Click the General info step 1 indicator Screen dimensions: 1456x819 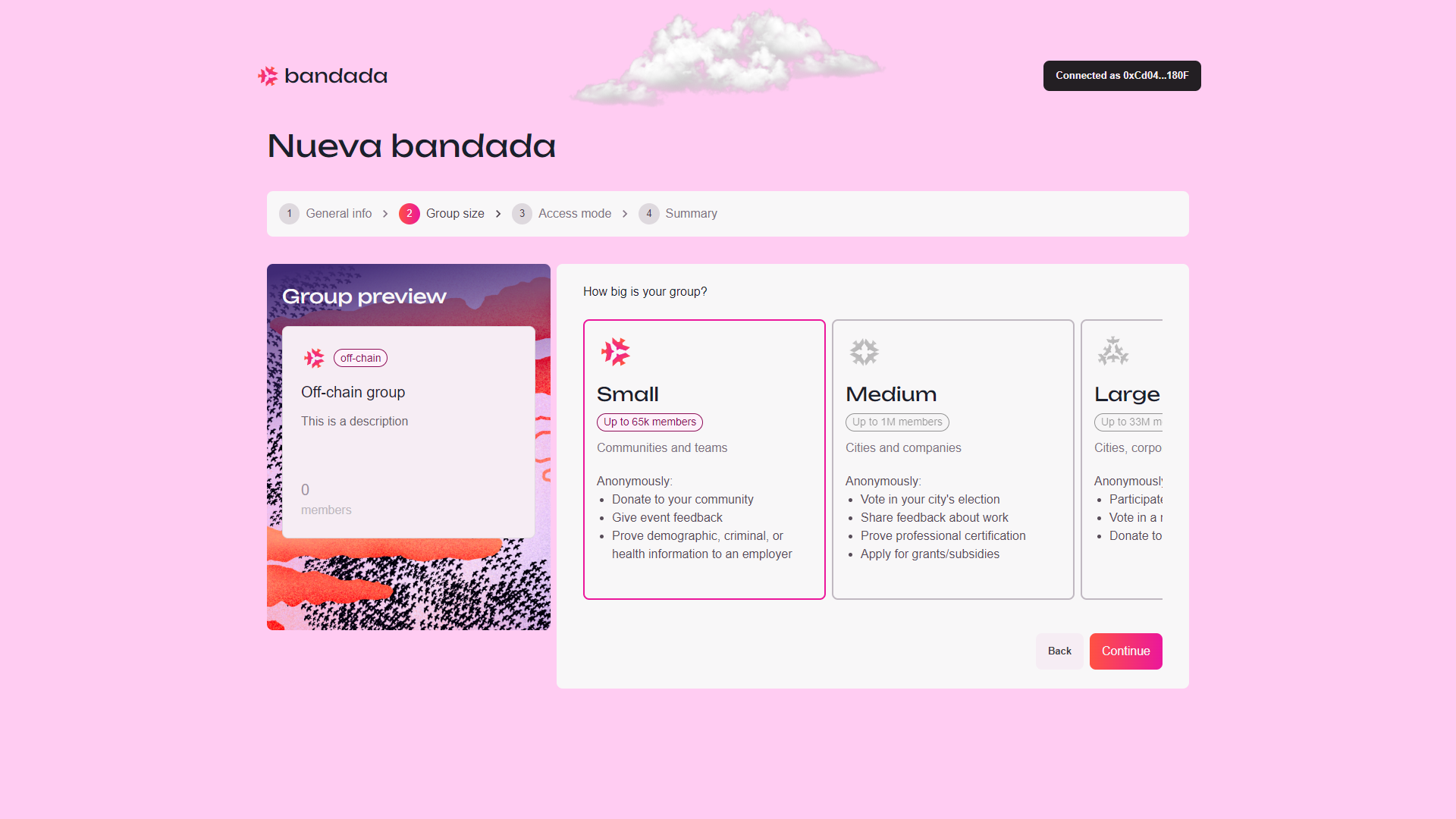click(289, 213)
